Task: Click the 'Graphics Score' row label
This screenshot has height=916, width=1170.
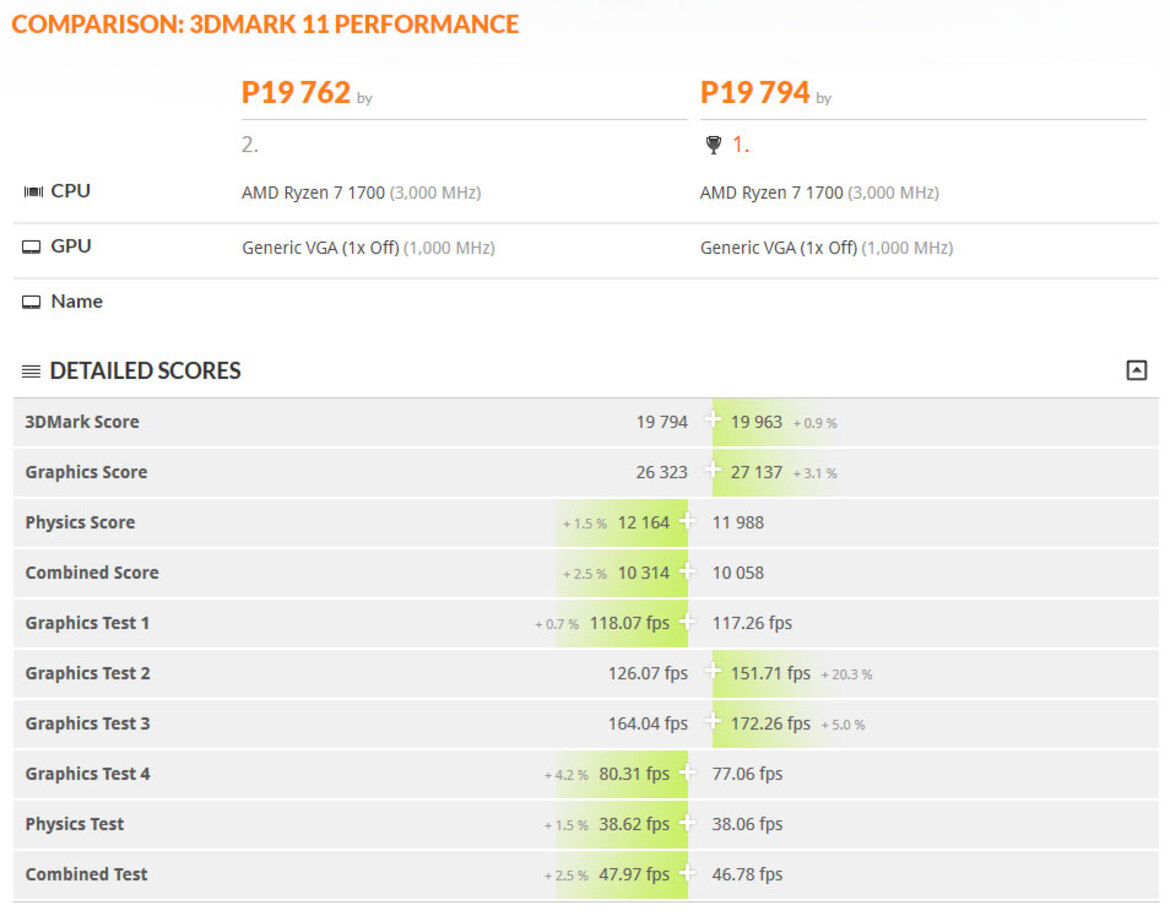Action: click(x=86, y=471)
